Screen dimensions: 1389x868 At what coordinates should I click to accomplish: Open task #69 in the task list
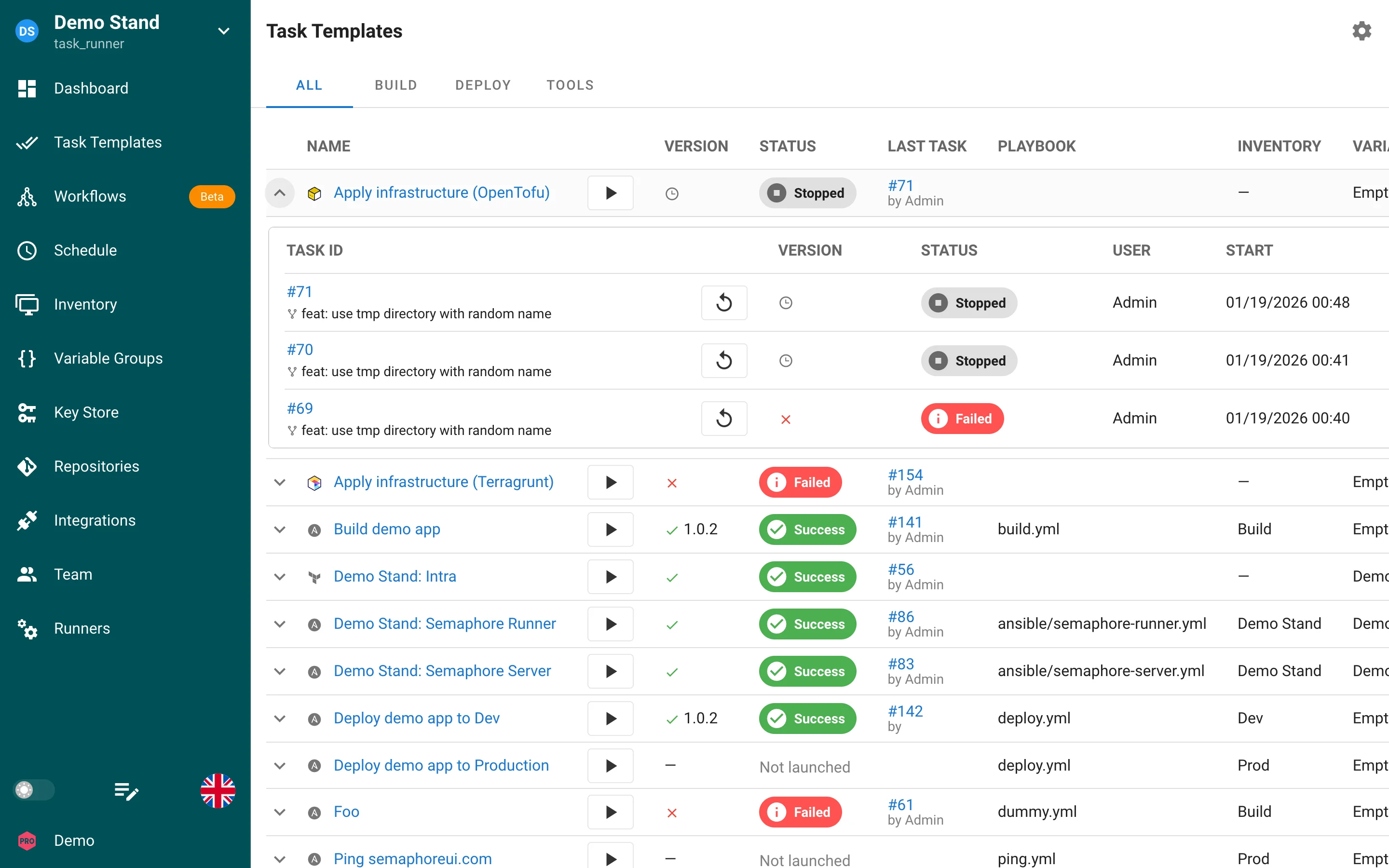click(x=300, y=408)
